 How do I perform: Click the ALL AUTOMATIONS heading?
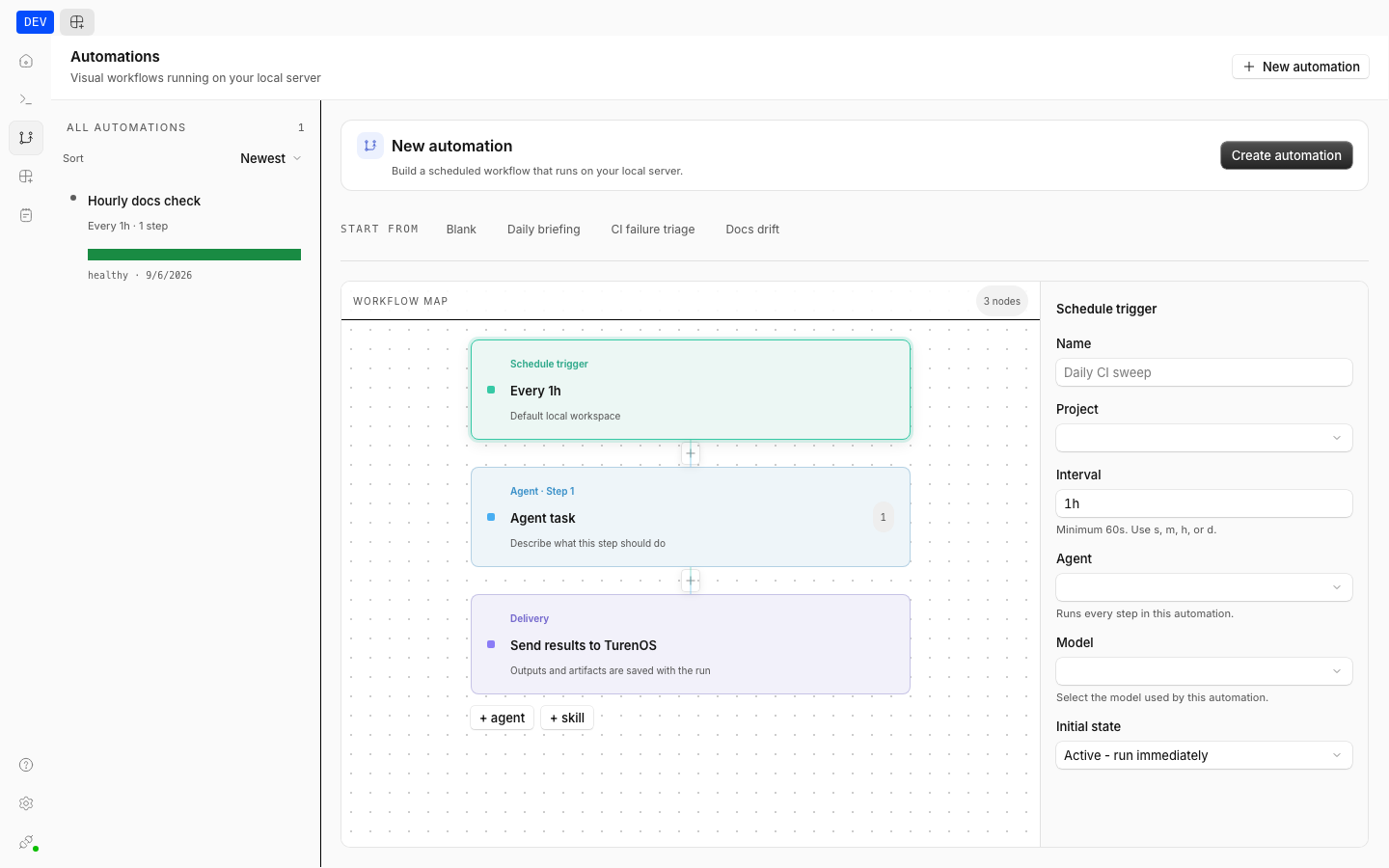[x=126, y=127]
